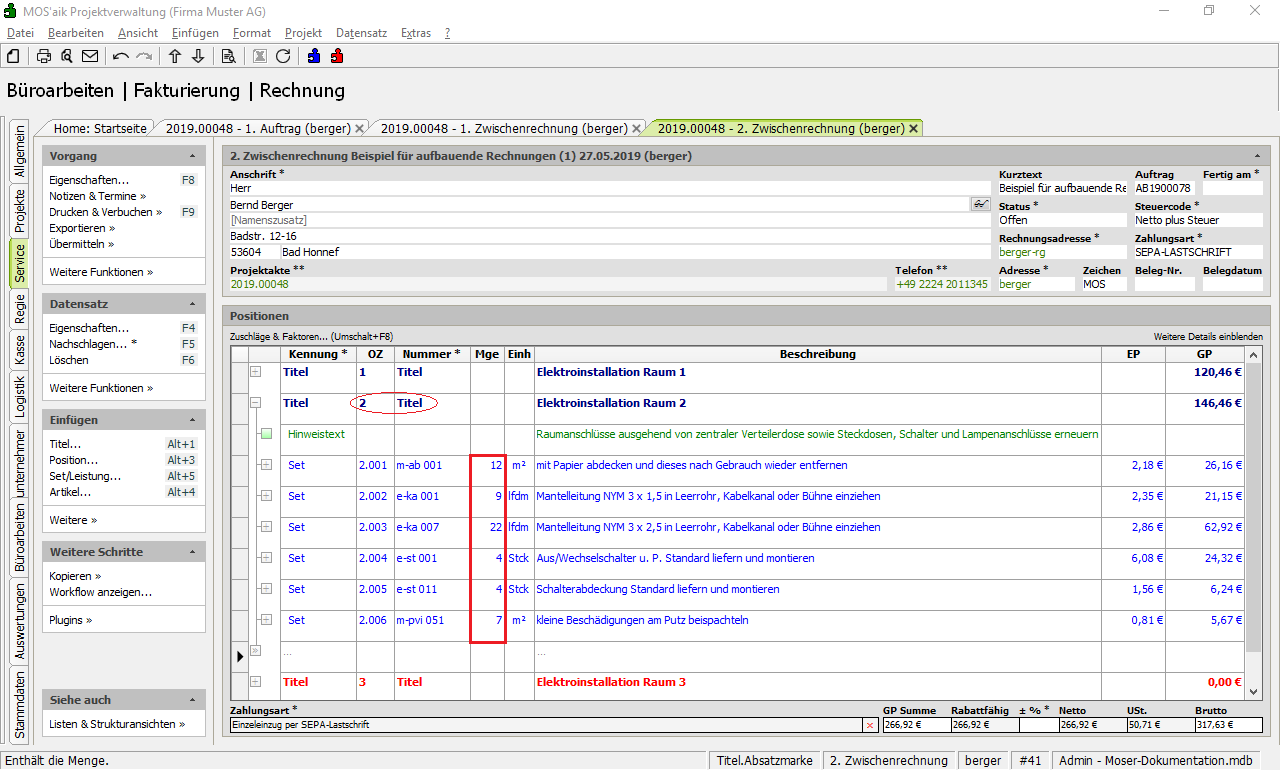
Task: Collapse the Titel 2 Elektroinstallation Raum 2 row
Action: pos(255,403)
